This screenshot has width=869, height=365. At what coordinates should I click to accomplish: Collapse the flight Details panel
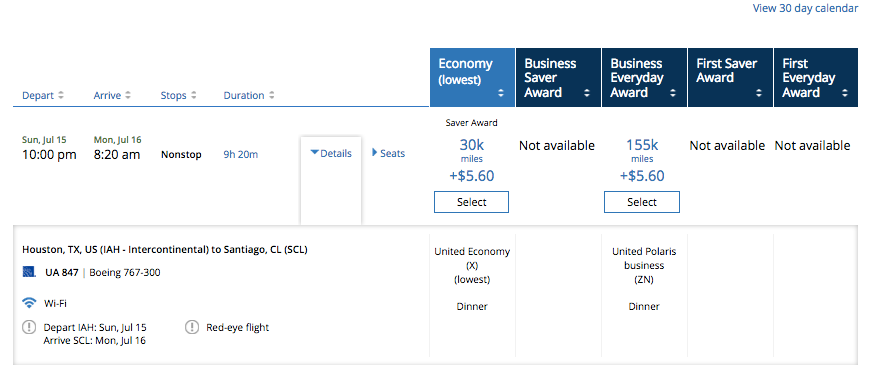(331, 153)
